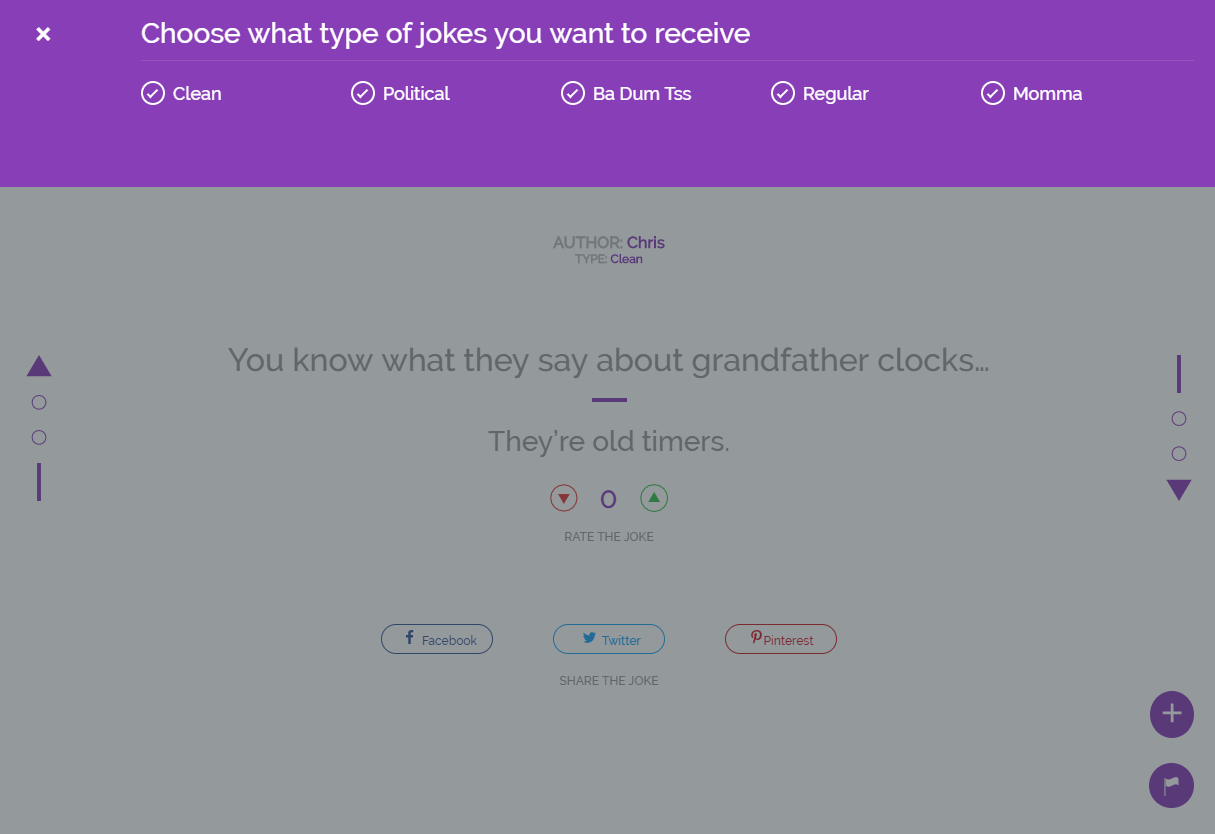Uncheck the Momma joke category
1215x834 pixels.
992,92
